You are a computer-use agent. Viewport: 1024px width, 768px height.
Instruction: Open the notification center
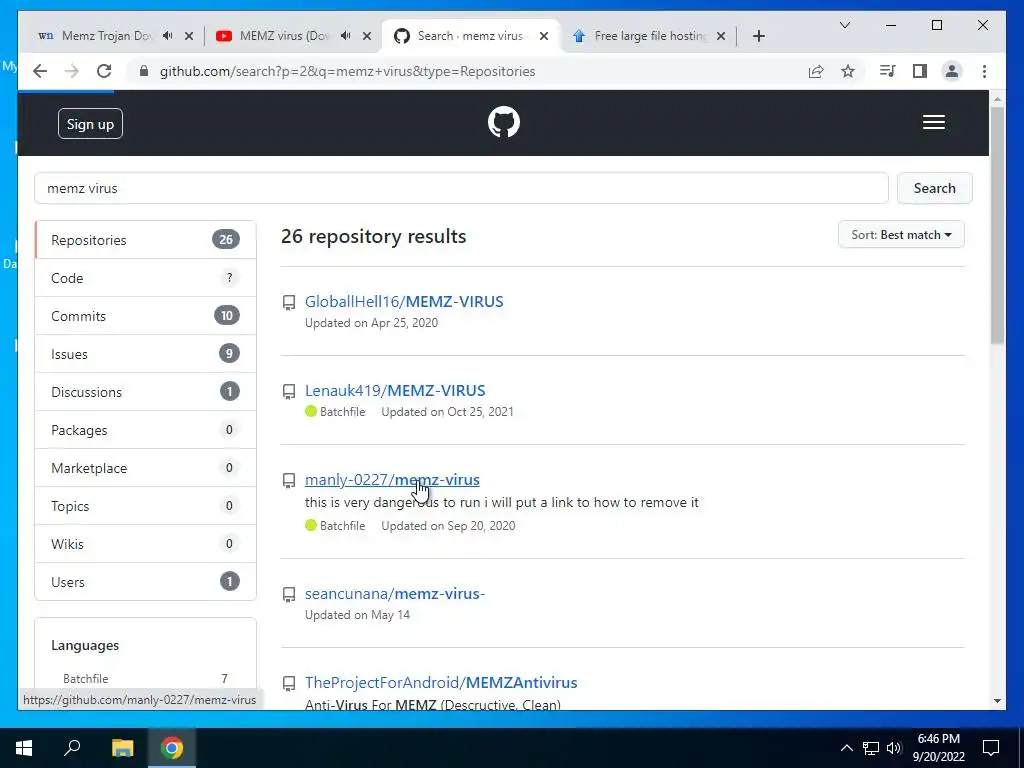pyautogui.click(x=991, y=748)
